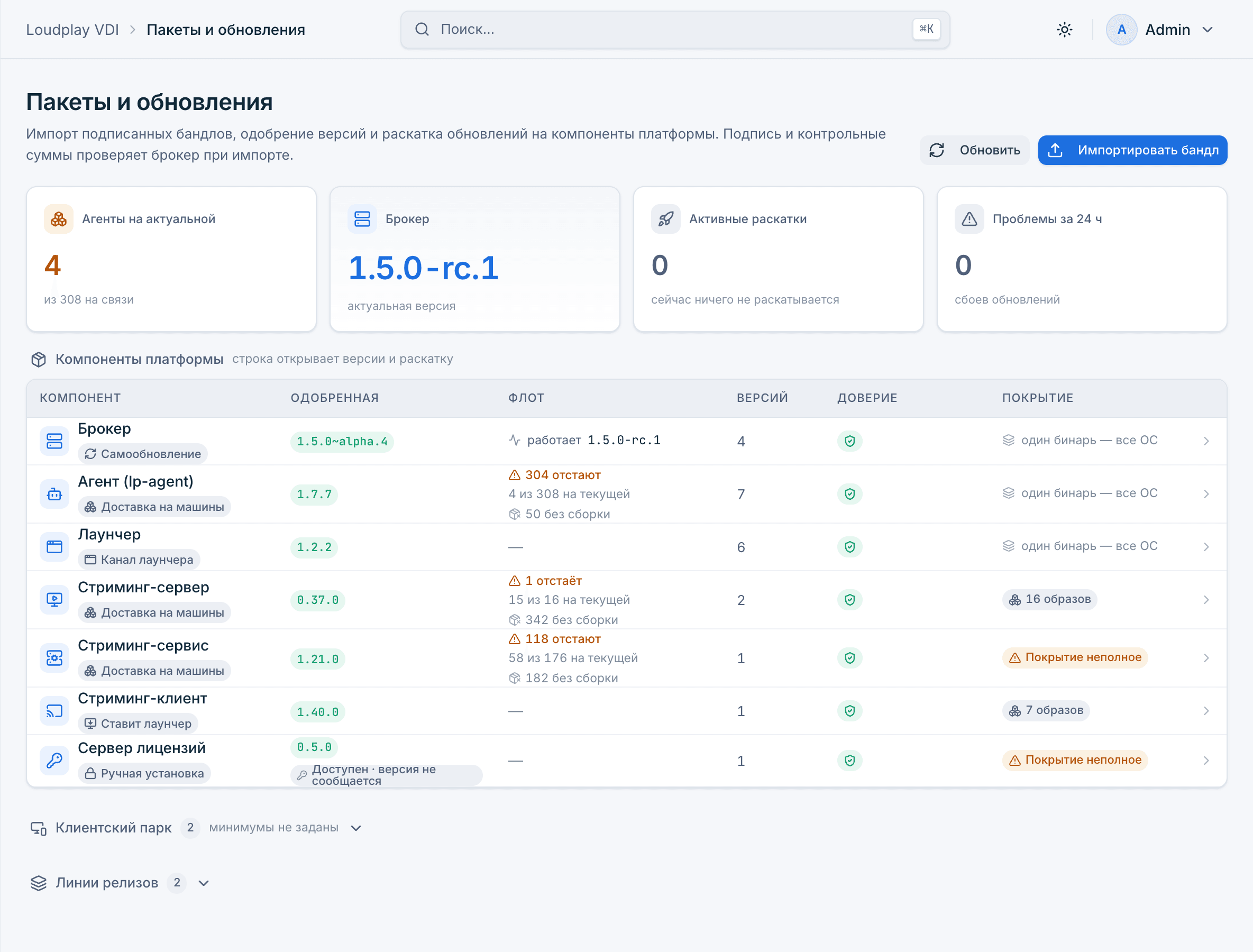Expand the Клиентский парк section chevron
The height and width of the screenshot is (952, 1253).
click(356, 828)
